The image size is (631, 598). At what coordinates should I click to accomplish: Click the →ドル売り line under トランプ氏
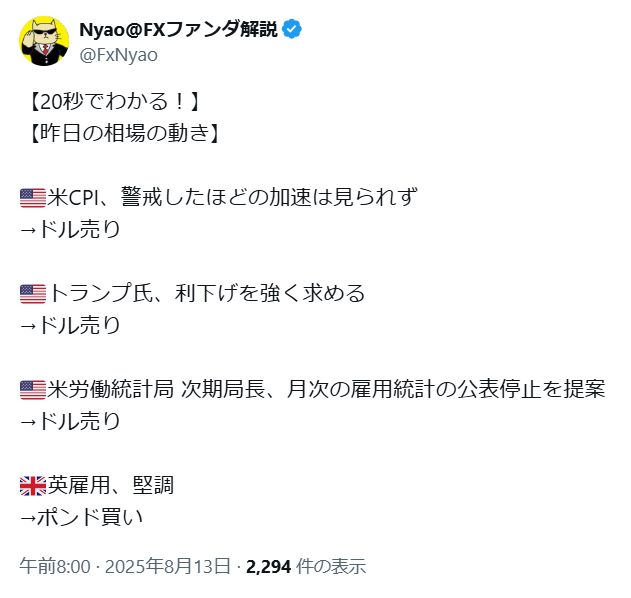tap(70, 325)
